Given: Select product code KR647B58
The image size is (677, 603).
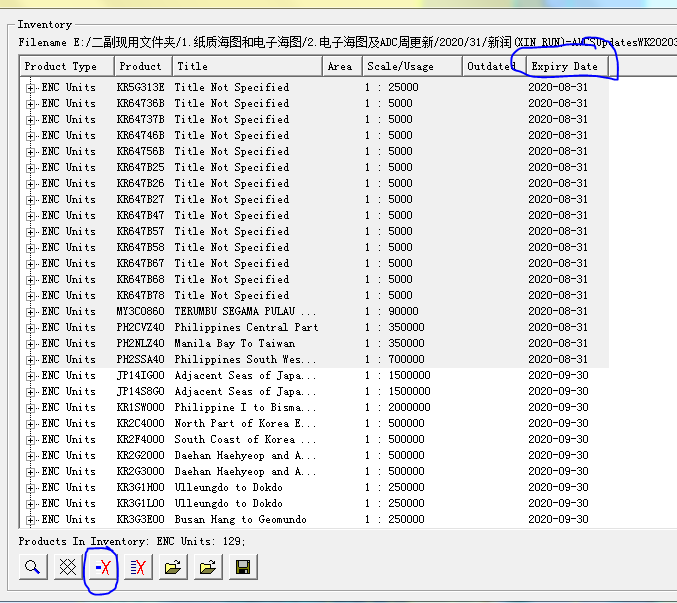Looking at the screenshot, I should 140,247.
